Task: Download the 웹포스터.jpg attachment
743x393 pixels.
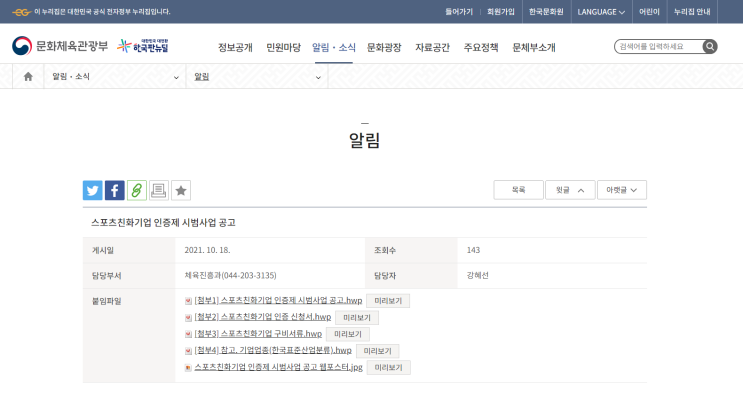Action: point(279,367)
